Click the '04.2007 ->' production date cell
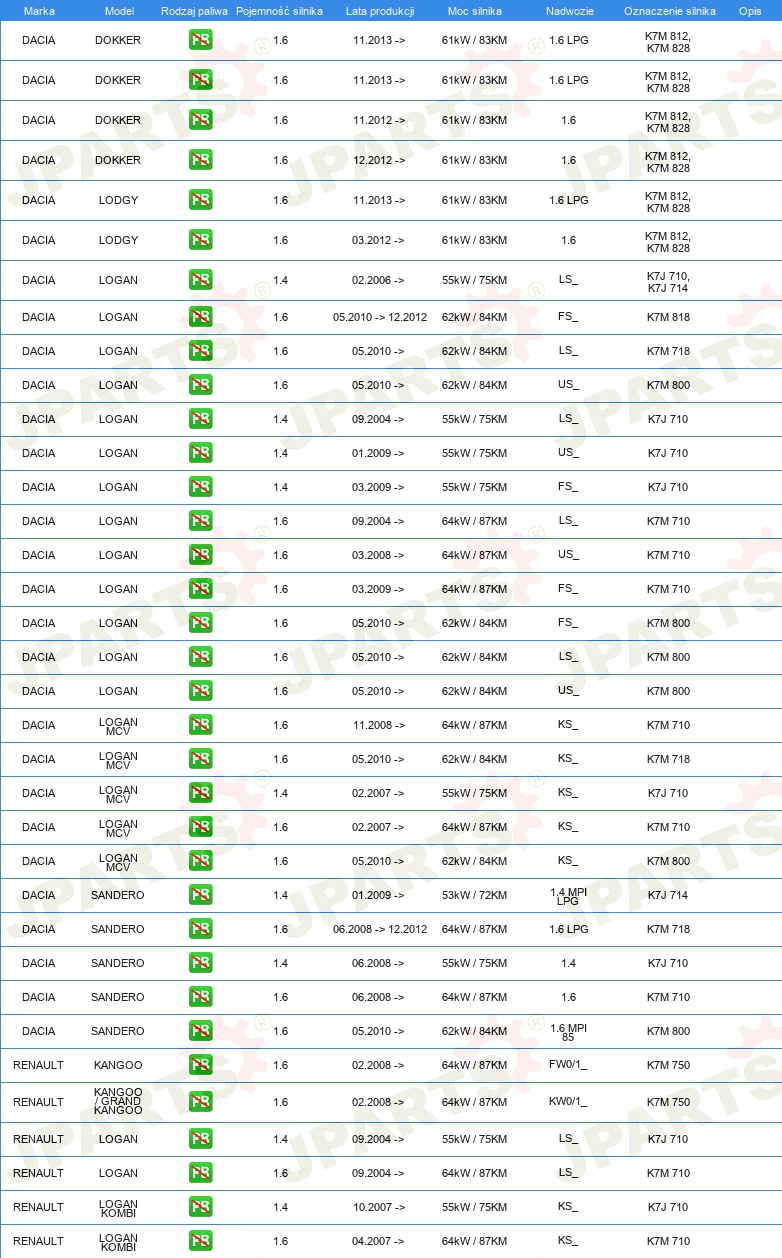The image size is (782, 1258). tap(378, 1241)
